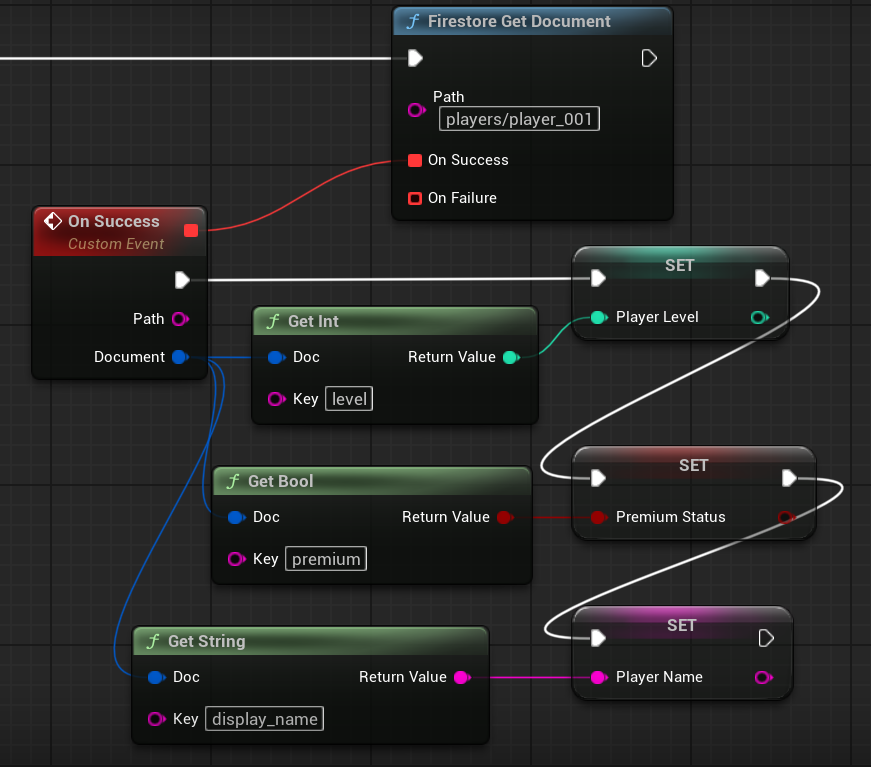Click the On Failure delegate pin
Image resolution: width=871 pixels, height=767 pixels.
point(415,198)
